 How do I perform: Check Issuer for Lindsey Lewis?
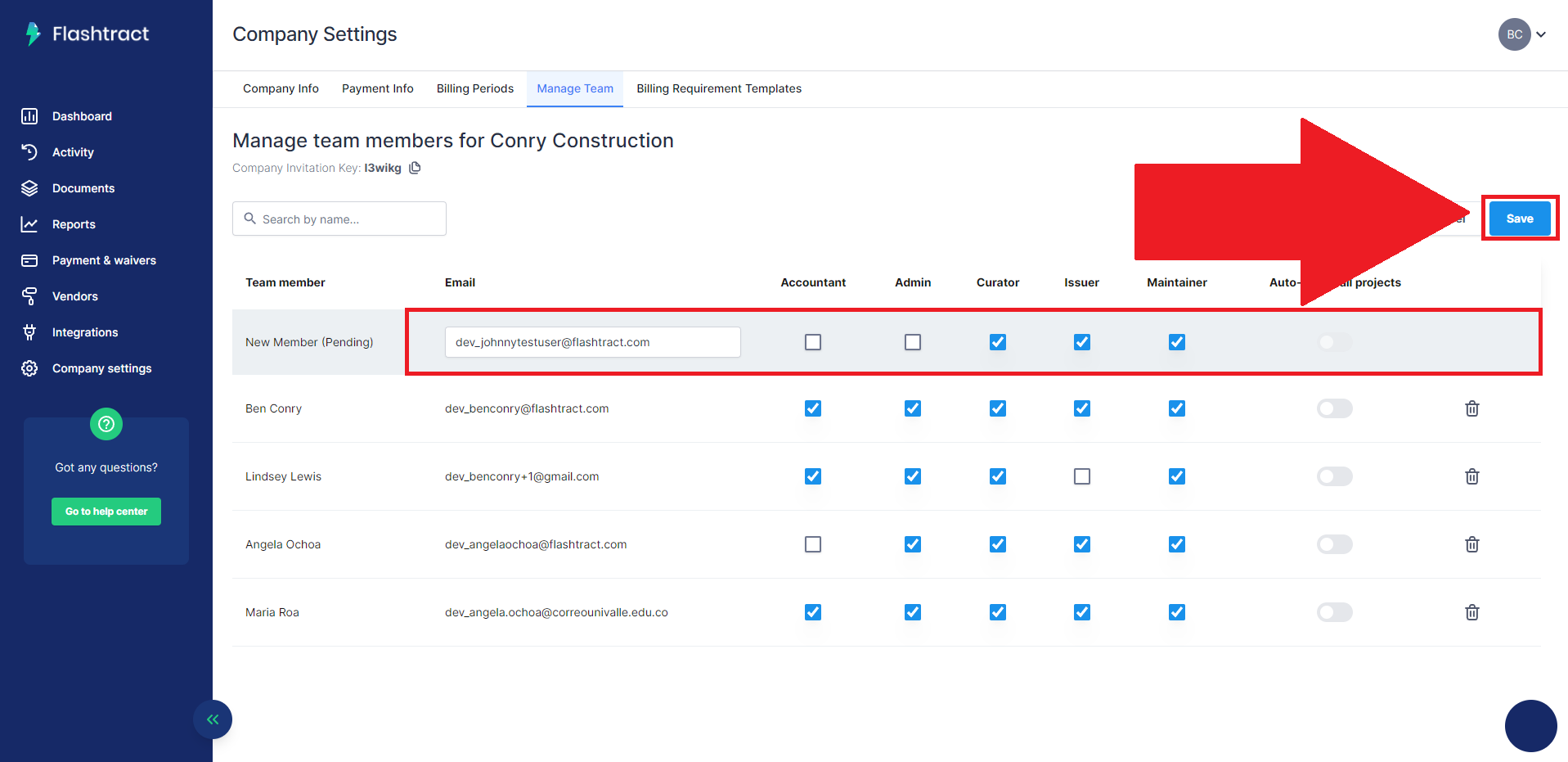coord(1082,476)
